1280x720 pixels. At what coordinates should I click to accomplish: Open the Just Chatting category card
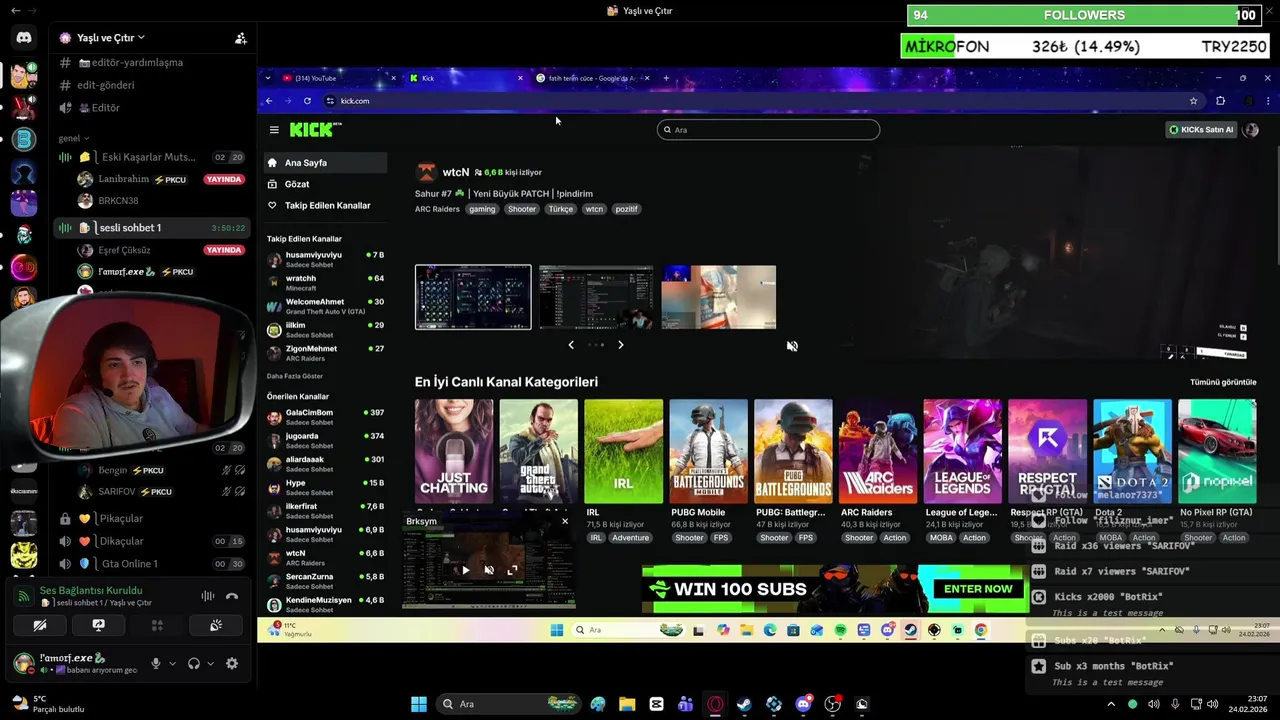(454, 451)
